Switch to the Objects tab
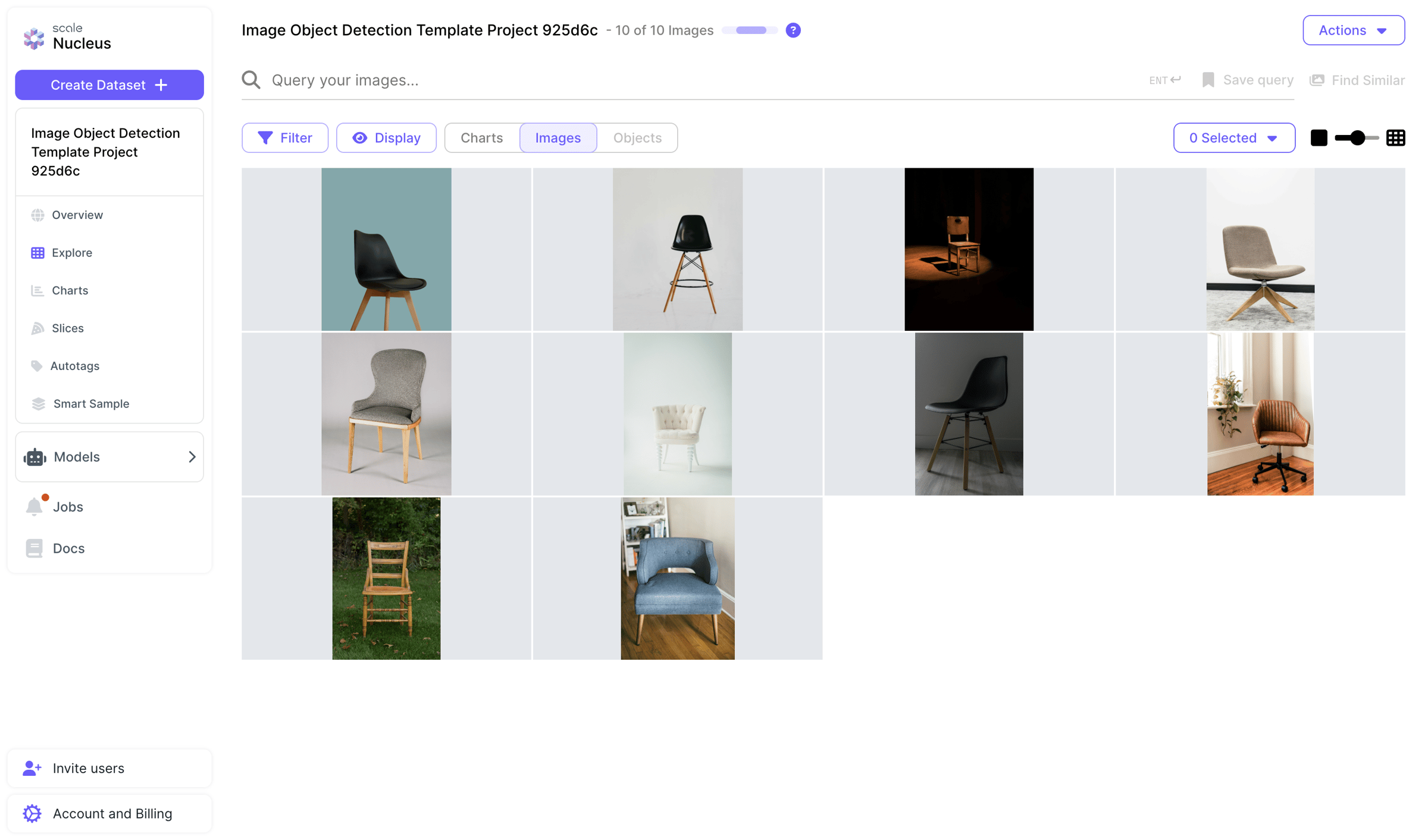Screen dimensions: 1428x840 tap(637, 137)
